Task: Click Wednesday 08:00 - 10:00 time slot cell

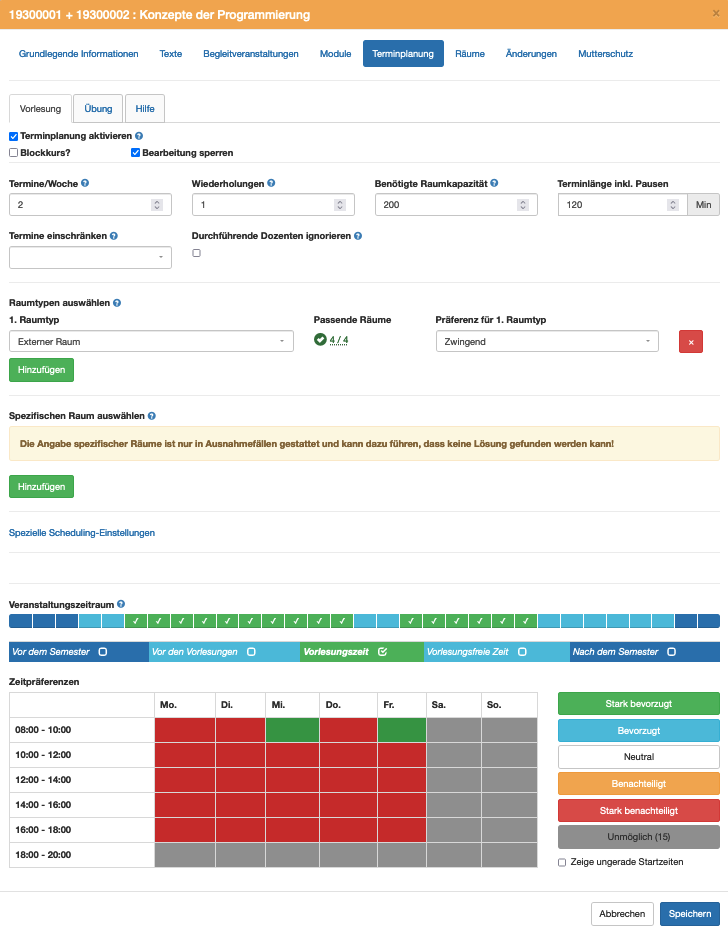Action: [293, 730]
